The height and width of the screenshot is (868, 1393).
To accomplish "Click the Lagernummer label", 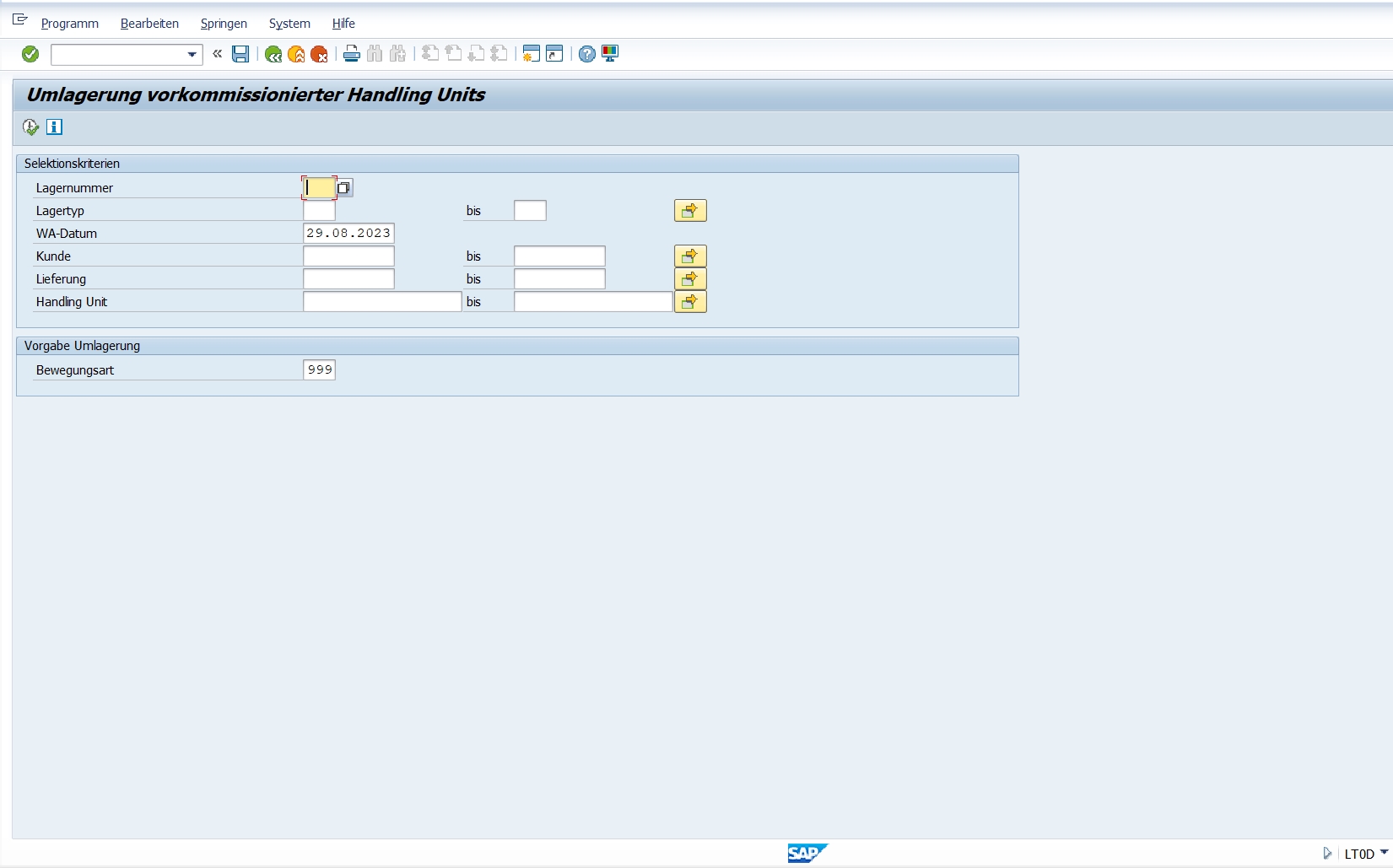I will tap(74, 188).
